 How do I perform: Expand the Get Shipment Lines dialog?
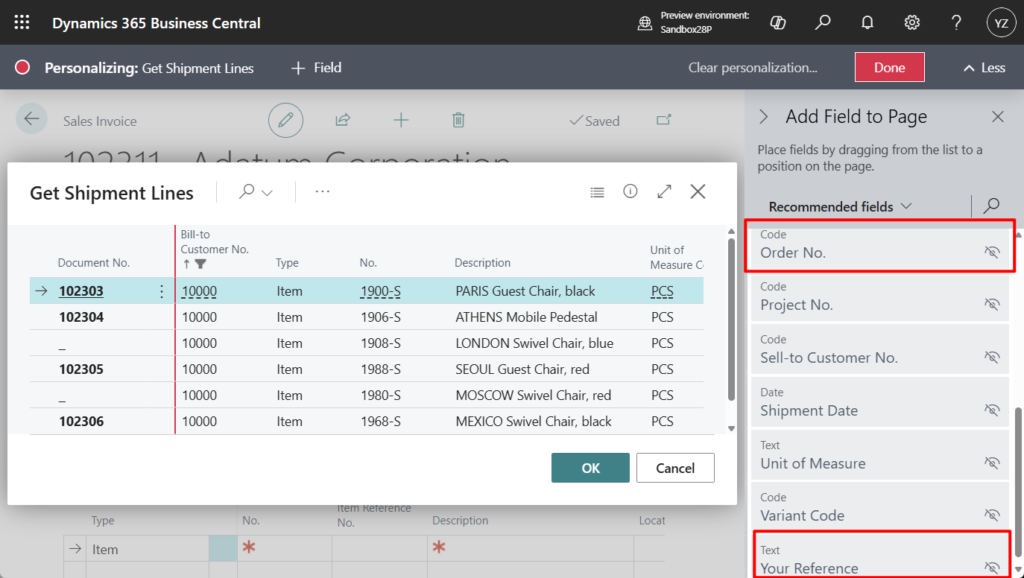[664, 192]
